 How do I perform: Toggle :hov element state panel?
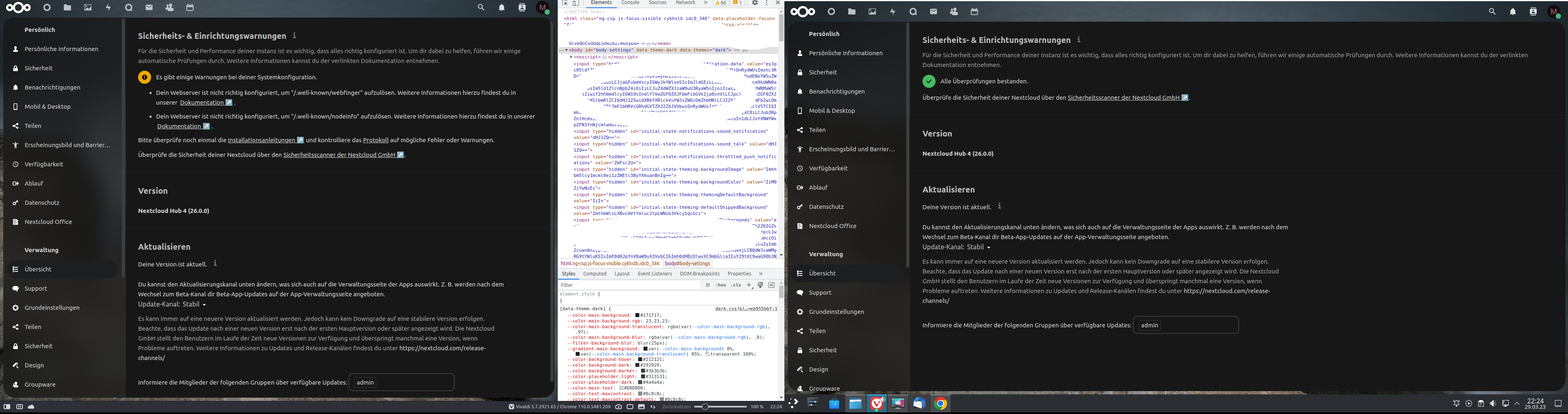click(721, 285)
